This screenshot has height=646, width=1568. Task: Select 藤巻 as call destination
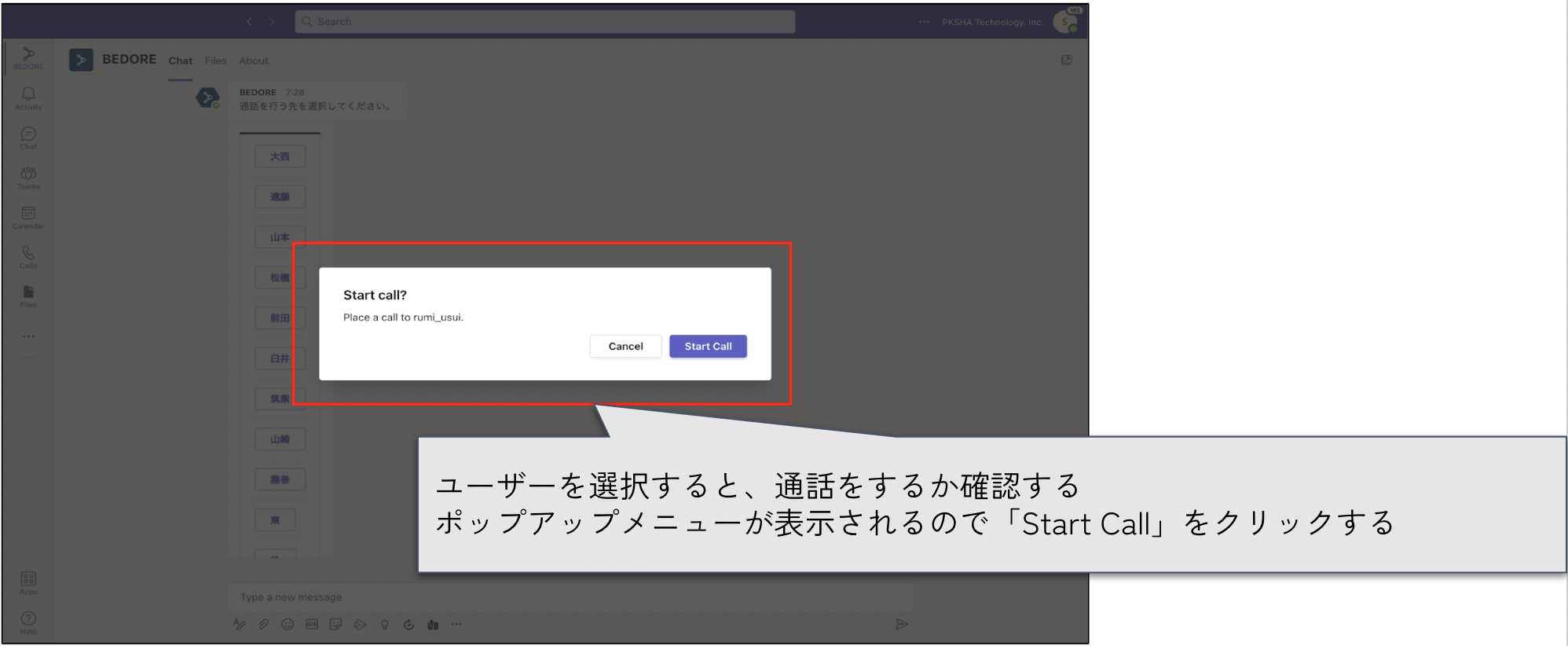(x=280, y=479)
